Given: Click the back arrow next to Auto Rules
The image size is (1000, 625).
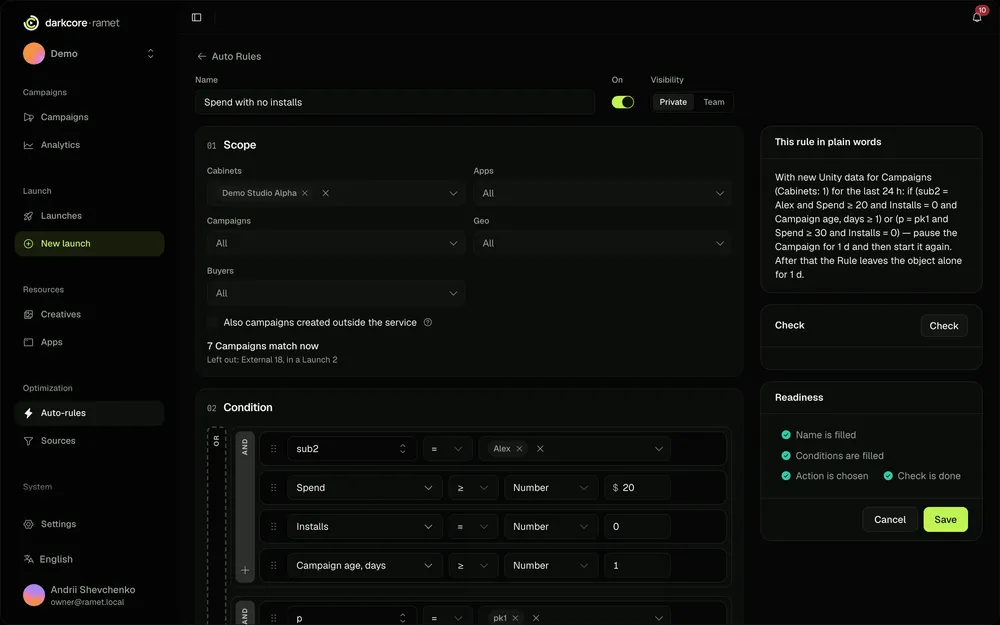Looking at the screenshot, I should tap(202, 56).
